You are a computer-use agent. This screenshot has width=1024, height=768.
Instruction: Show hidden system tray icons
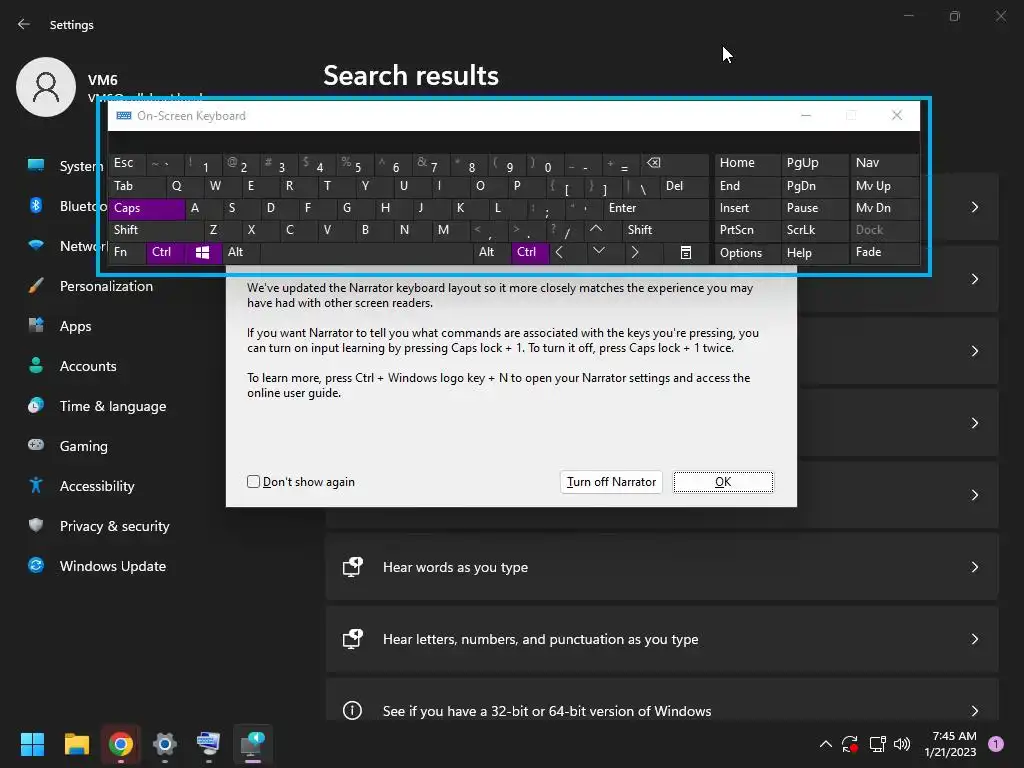click(825, 744)
